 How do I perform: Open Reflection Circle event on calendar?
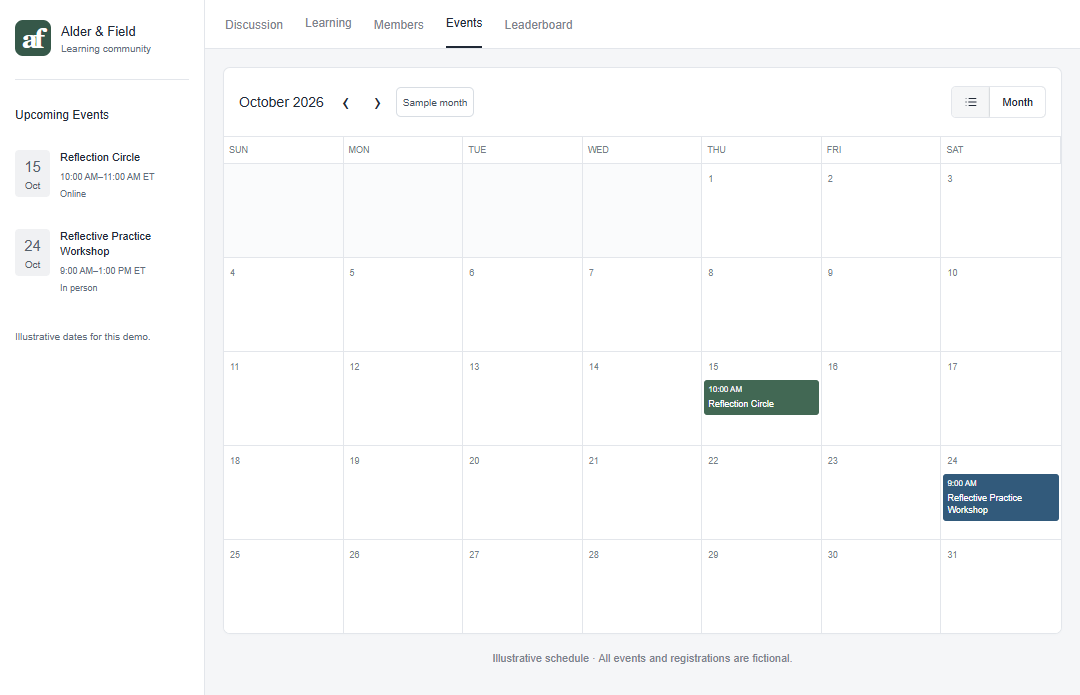[x=761, y=397]
